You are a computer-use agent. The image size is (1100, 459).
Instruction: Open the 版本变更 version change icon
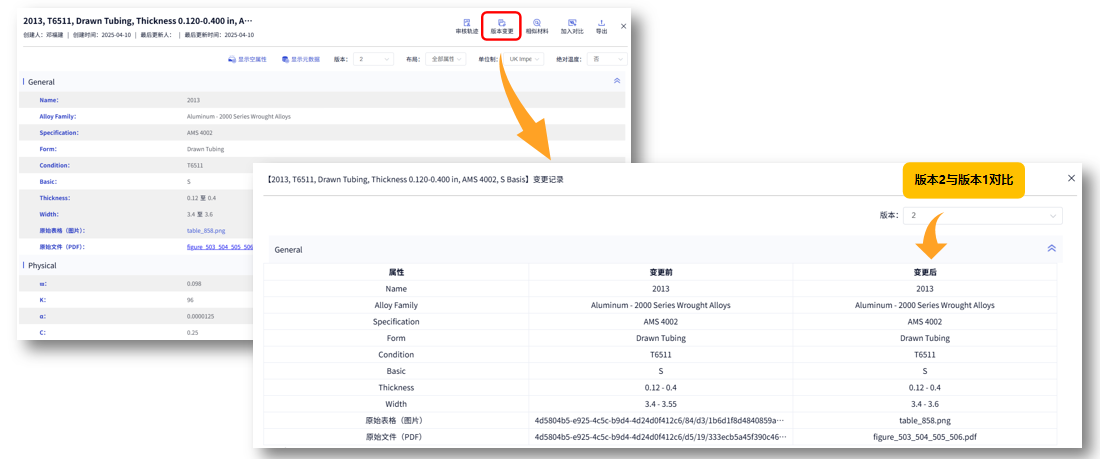tap(502, 26)
